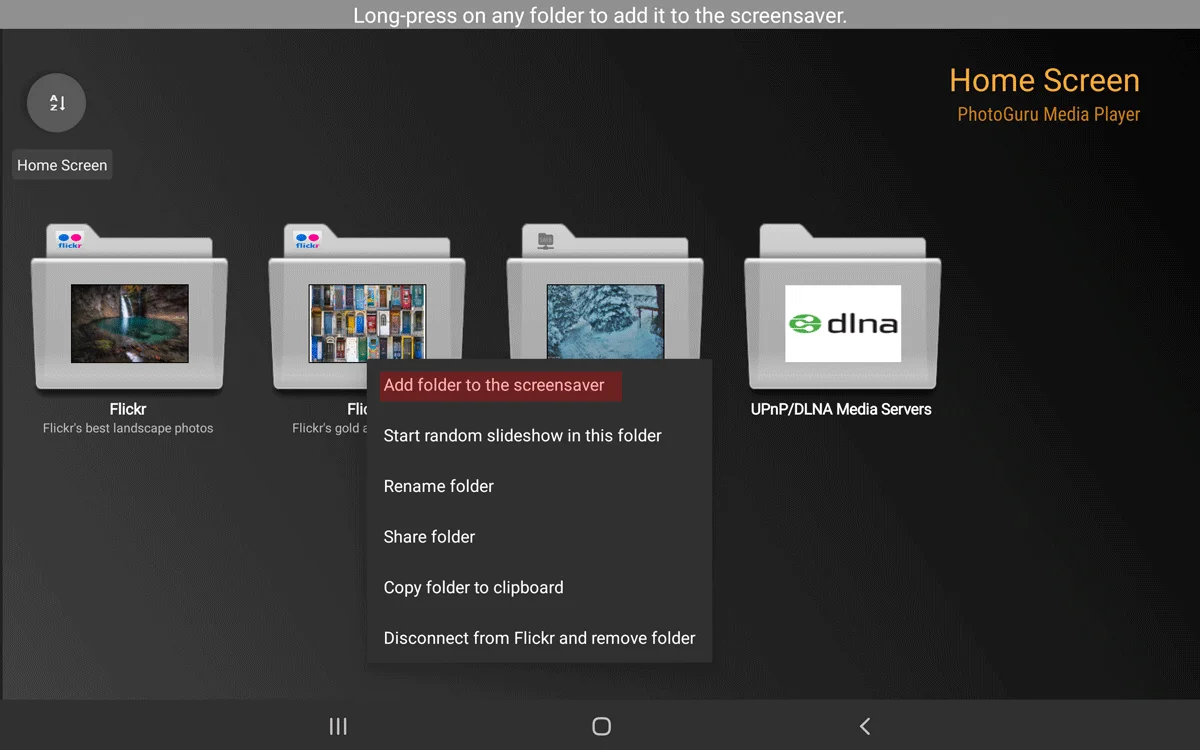The image size is (1200, 750).
Task: Tap the Android home button
Action: click(x=601, y=727)
